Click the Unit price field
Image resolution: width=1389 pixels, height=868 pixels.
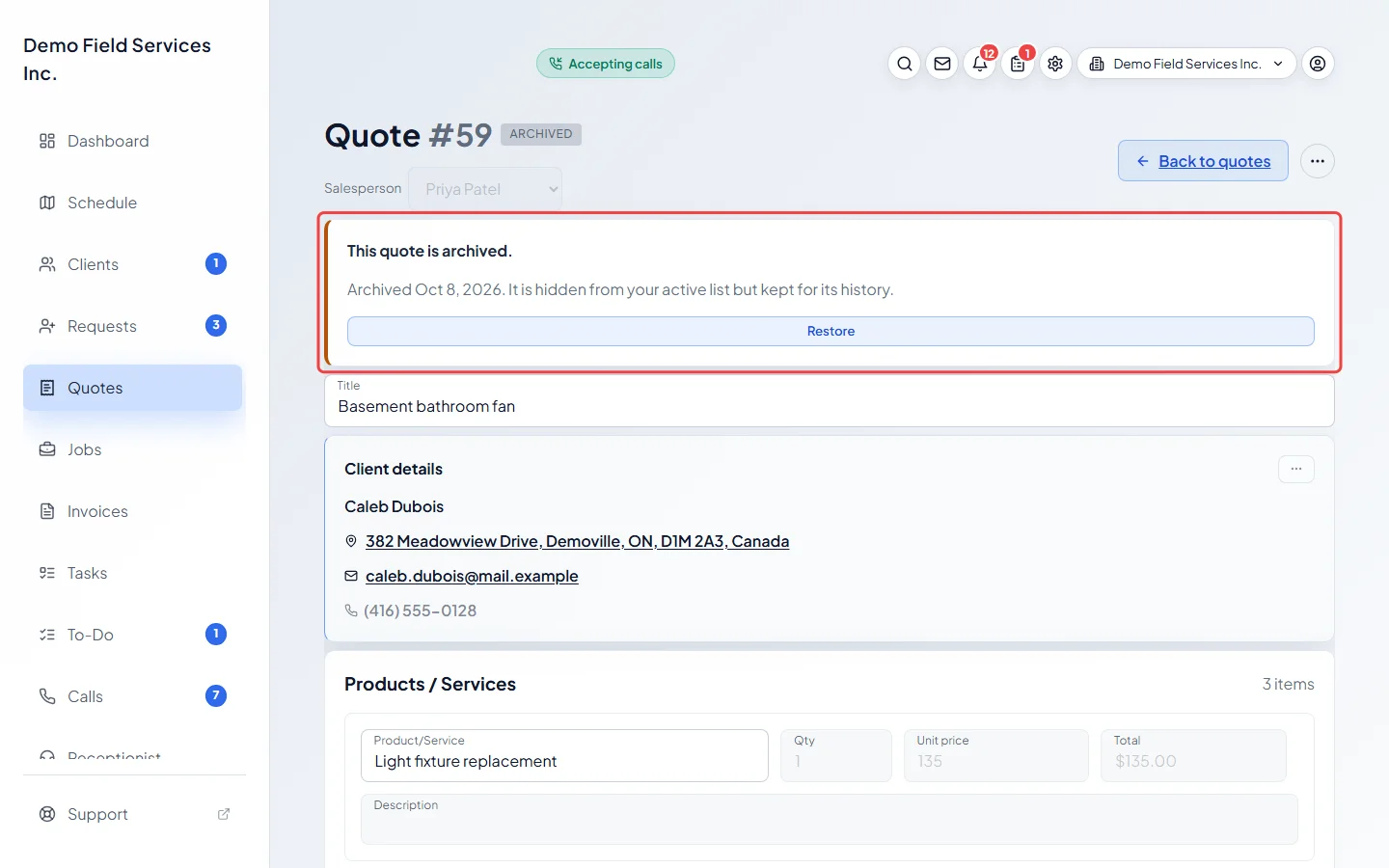click(996, 755)
